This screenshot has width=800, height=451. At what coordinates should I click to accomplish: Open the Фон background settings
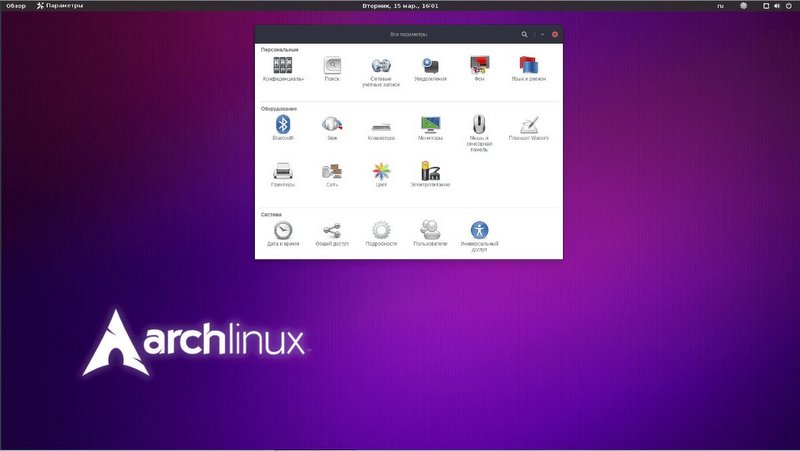480,69
